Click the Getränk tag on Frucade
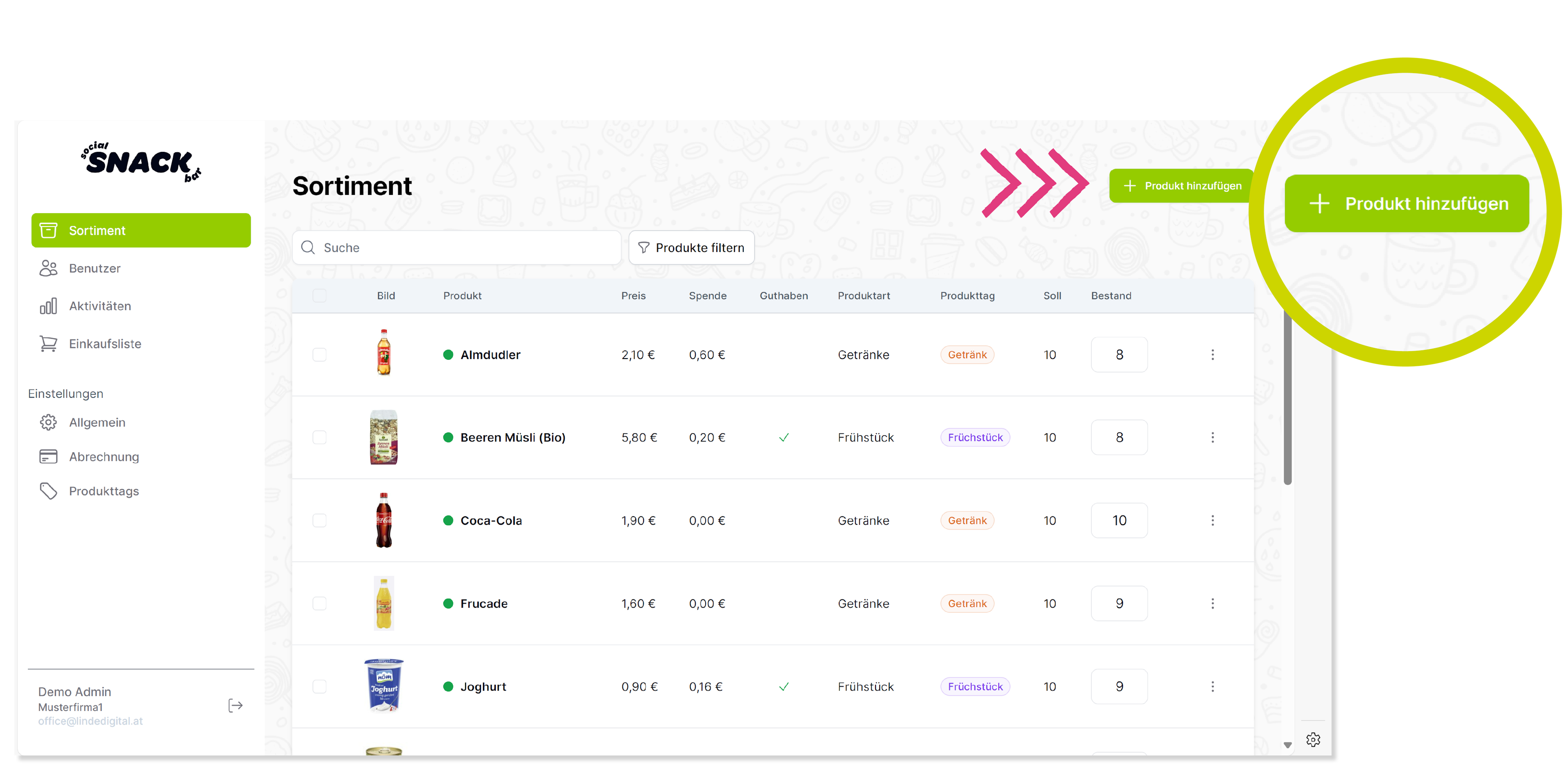This screenshot has width=1568, height=784. click(x=967, y=603)
